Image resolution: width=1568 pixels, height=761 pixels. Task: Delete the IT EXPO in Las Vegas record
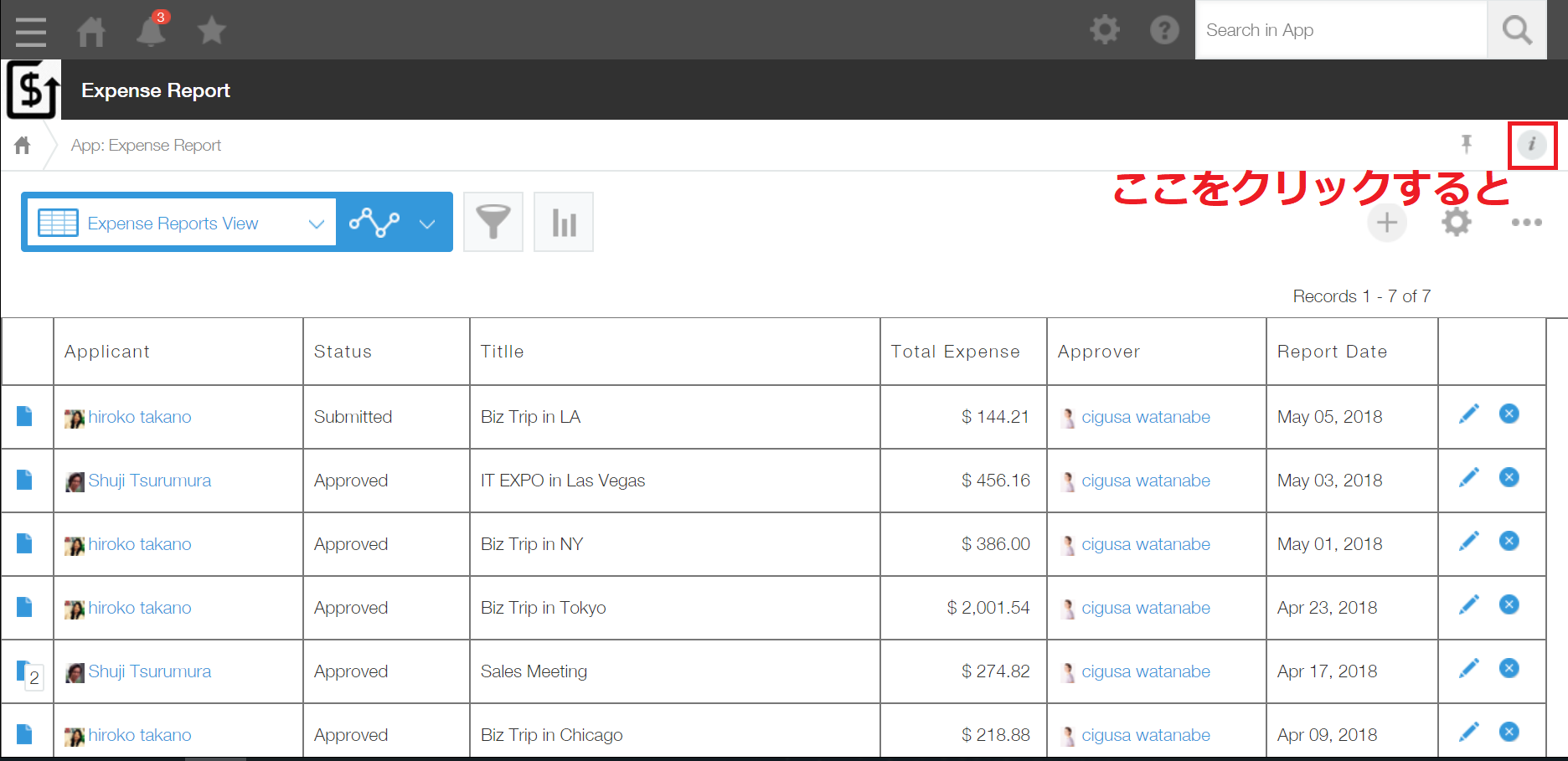point(1509,478)
